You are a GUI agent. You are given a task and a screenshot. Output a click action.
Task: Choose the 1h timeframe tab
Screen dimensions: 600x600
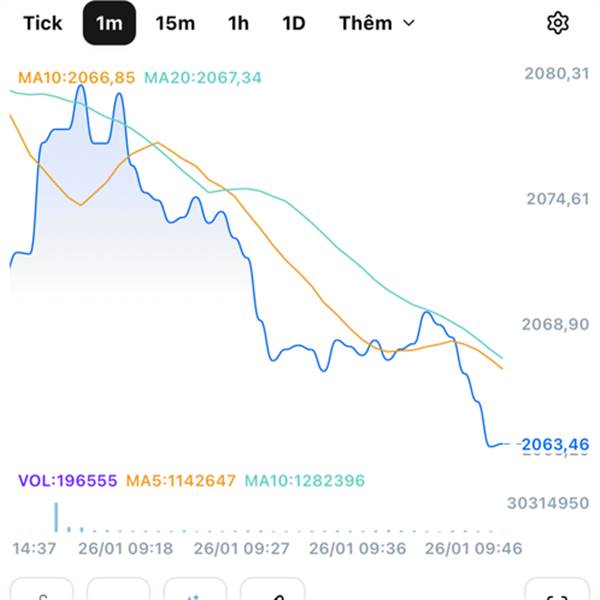pyautogui.click(x=238, y=23)
